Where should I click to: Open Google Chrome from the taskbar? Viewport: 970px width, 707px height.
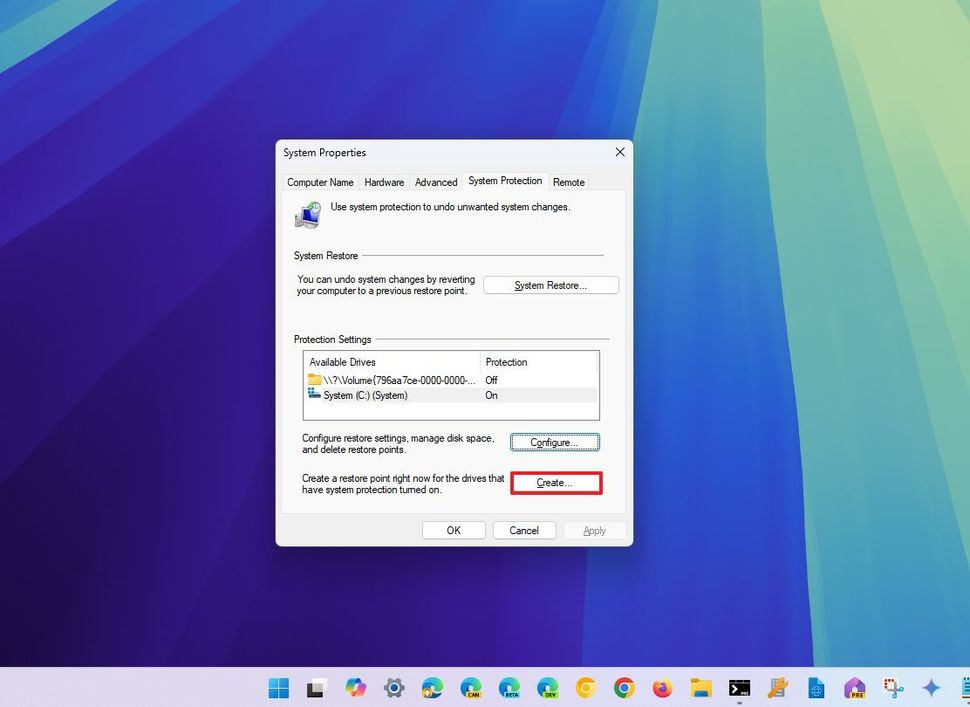click(x=623, y=688)
